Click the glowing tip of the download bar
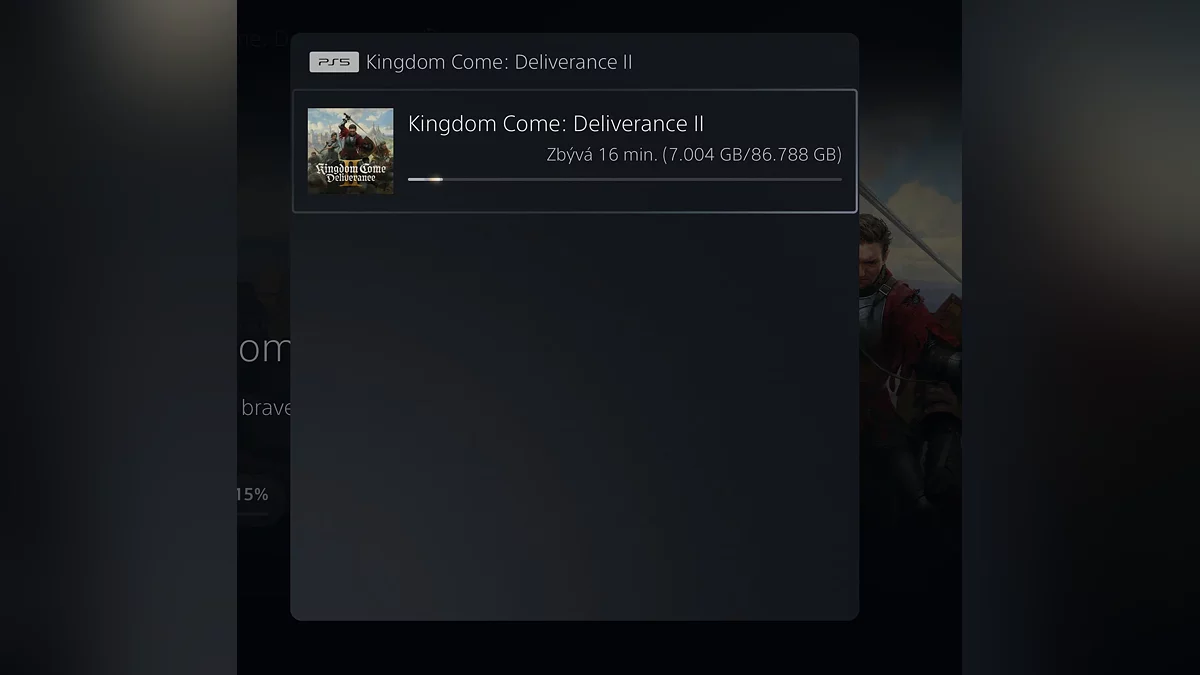 pos(434,179)
